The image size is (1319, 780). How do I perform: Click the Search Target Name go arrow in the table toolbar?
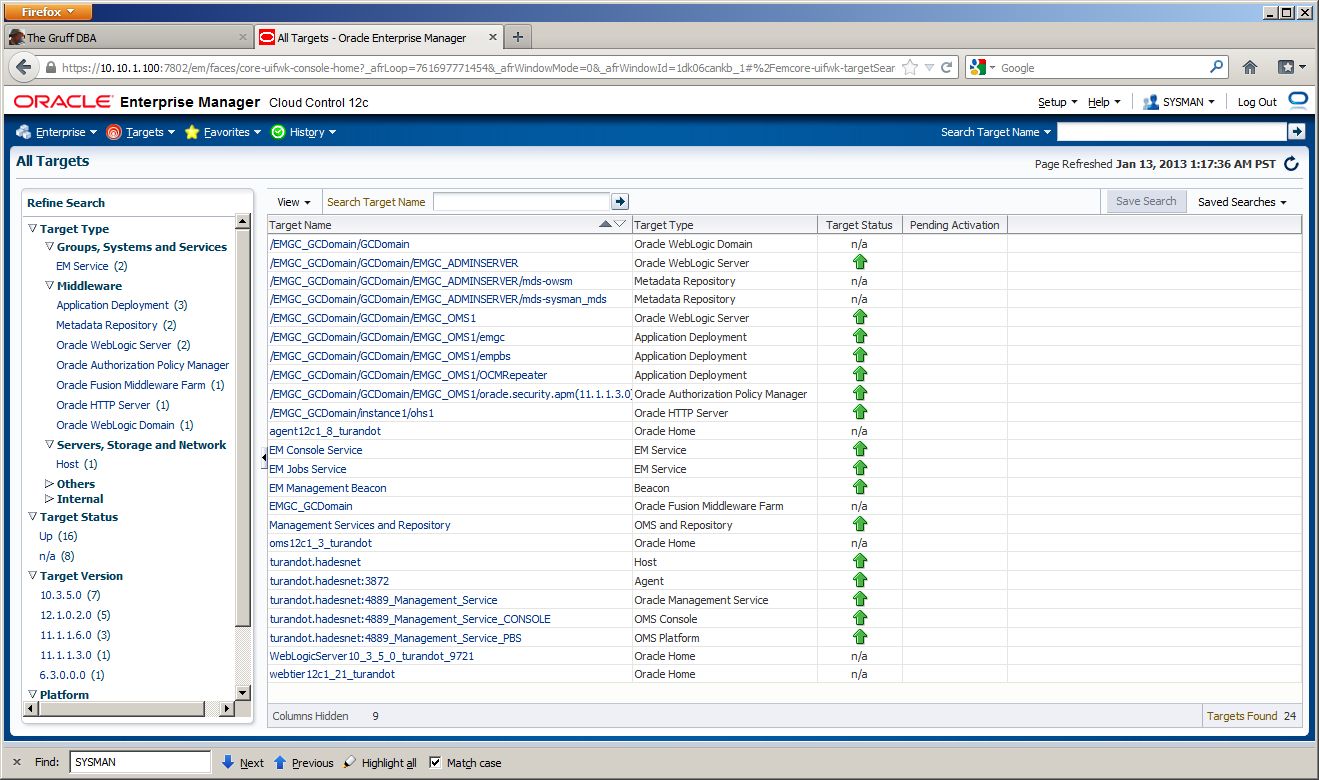(620, 202)
